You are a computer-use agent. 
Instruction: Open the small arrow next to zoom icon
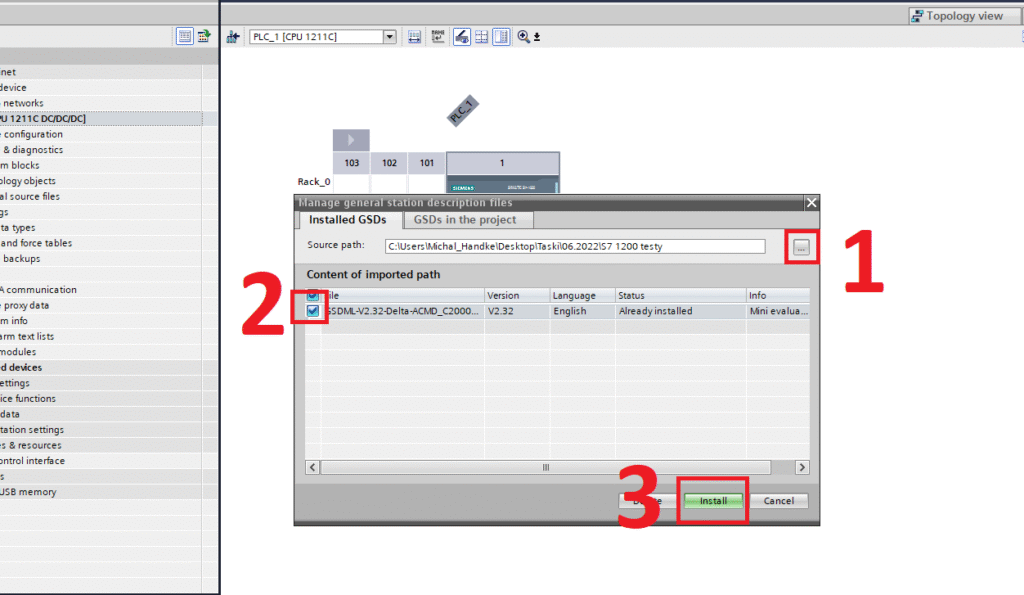[x=537, y=37]
